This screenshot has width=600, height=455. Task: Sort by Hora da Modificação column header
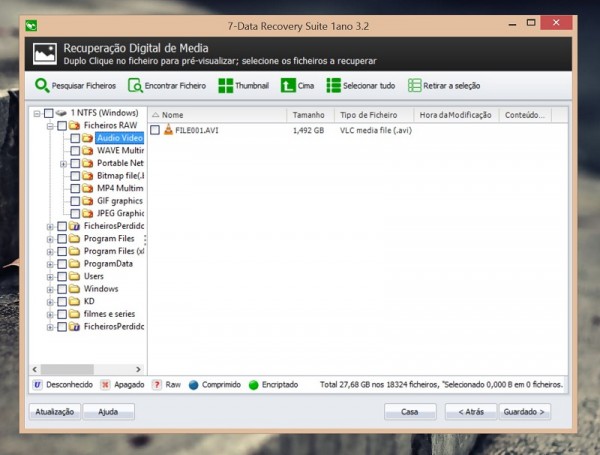point(457,115)
